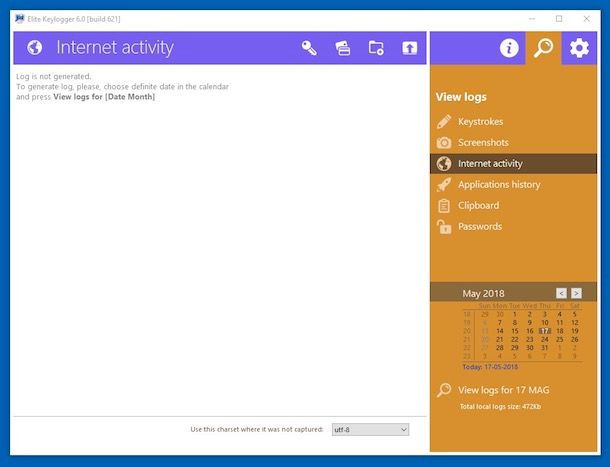The width and height of the screenshot is (610, 467).
Task: Click the padlock icon next to Passwords
Action: pyautogui.click(x=444, y=227)
